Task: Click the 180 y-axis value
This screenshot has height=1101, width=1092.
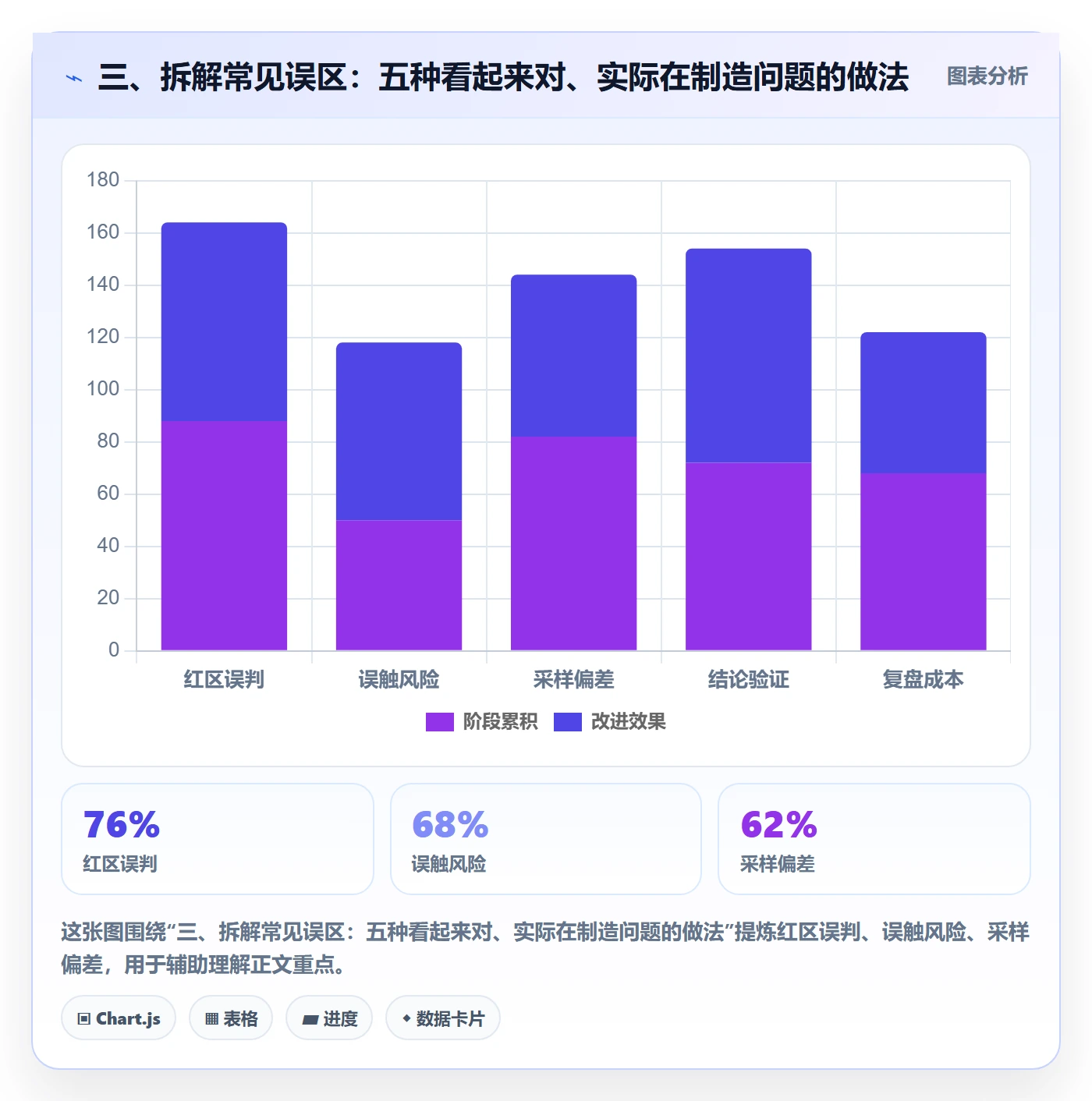Action: click(x=103, y=180)
